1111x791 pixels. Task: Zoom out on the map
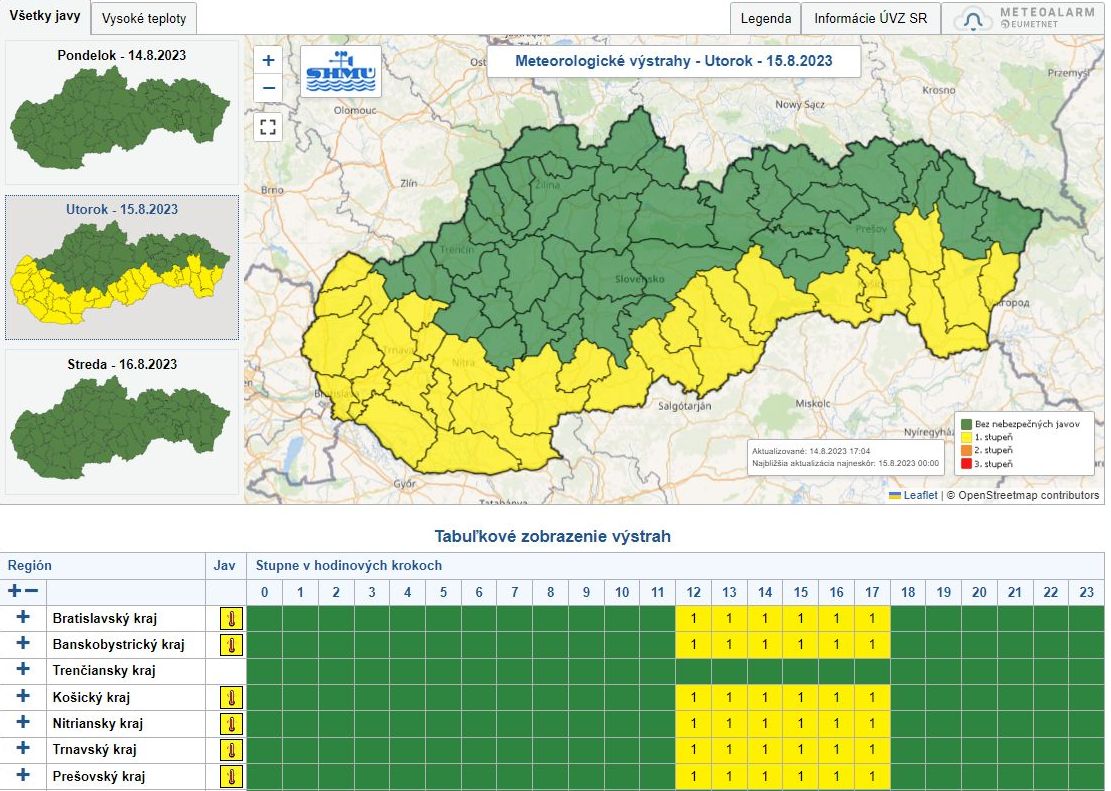tap(268, 88)
